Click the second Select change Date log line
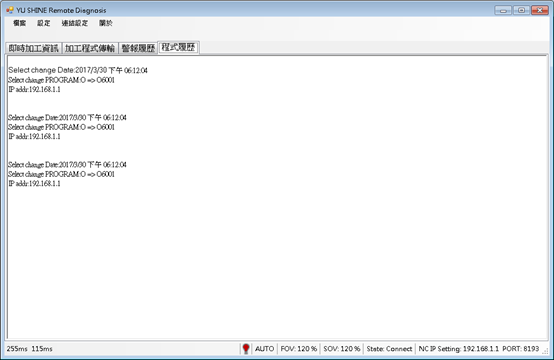 click(67, 117)
